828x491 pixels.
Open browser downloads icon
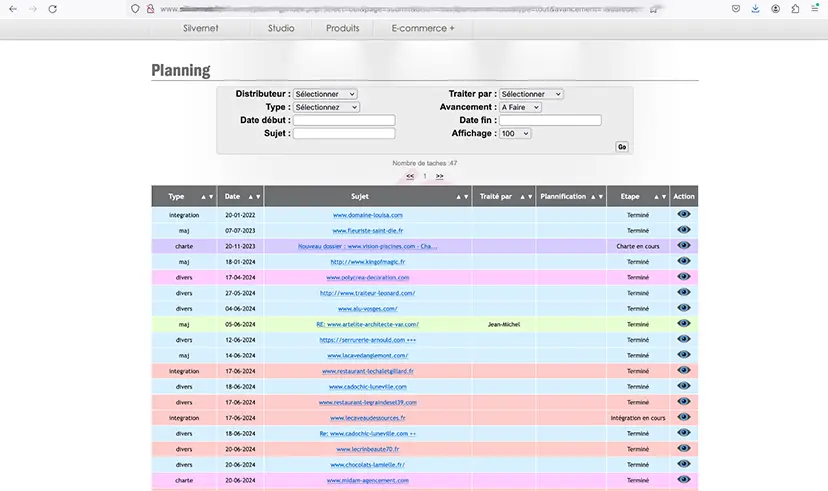[x=755, y=9]
